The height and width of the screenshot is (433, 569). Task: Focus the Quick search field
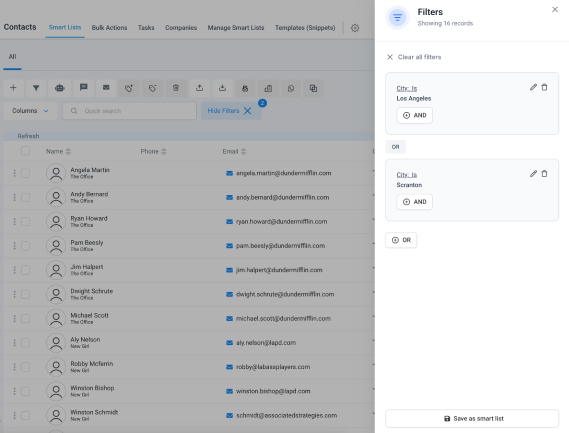pyautogui.click(x=129, y=111)
